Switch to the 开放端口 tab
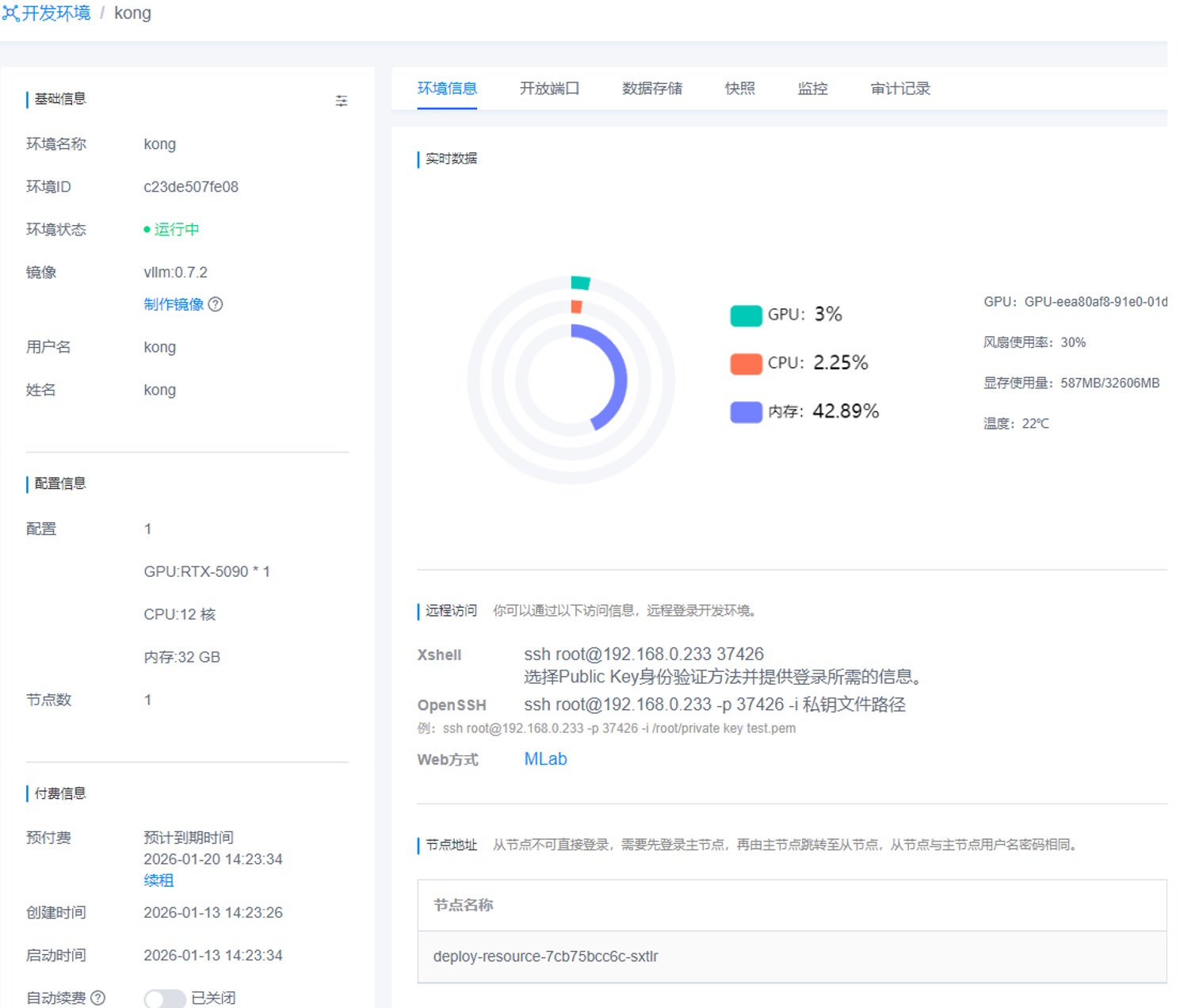 click(x=549, y=89)
